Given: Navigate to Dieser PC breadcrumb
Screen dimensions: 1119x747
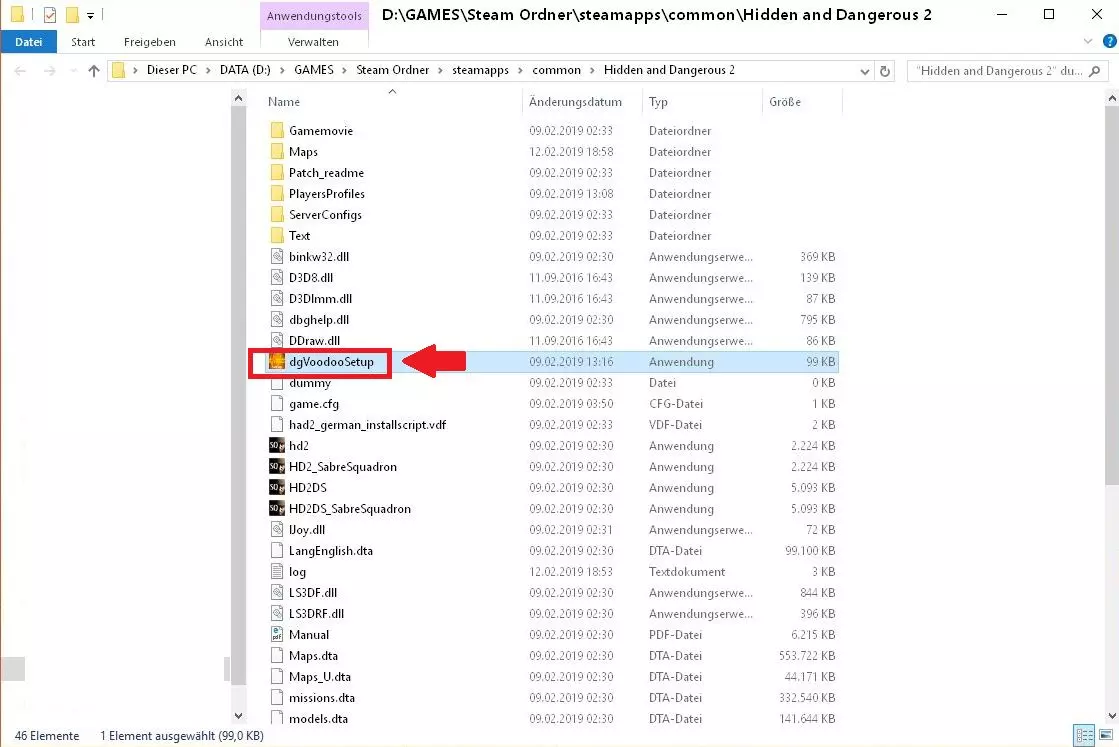Looking at the screenshot, I should click(x=171, y=70).
